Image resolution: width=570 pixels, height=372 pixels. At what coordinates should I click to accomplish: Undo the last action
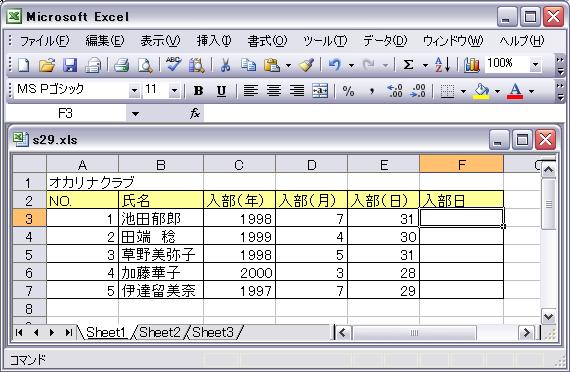(x=334, y=65)
